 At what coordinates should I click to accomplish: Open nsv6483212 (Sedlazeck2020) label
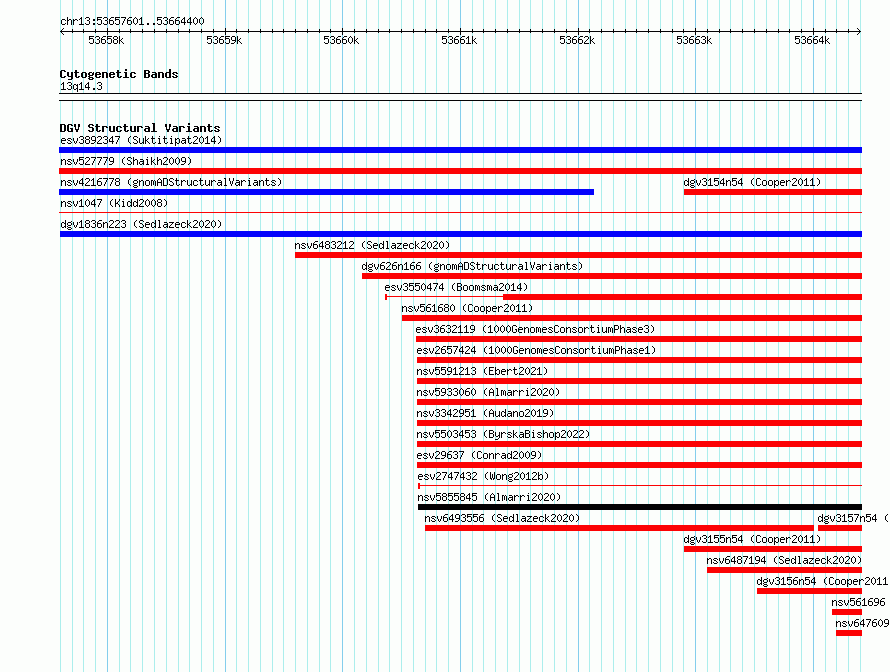[x=372, y=245]
